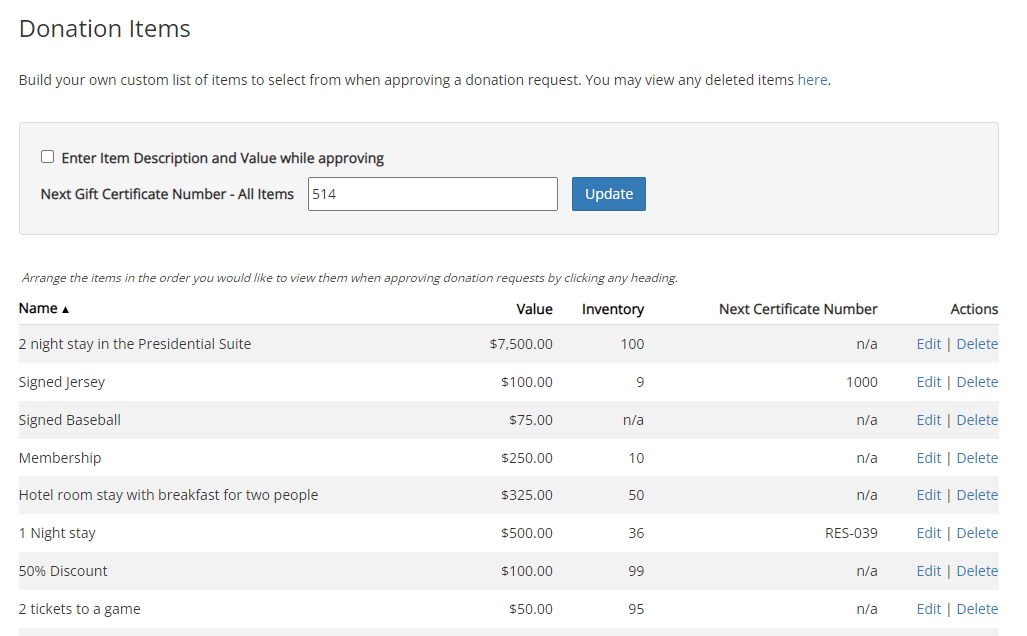
Task: Delete the 2 tickets to a game item
Action: (976, 608)
